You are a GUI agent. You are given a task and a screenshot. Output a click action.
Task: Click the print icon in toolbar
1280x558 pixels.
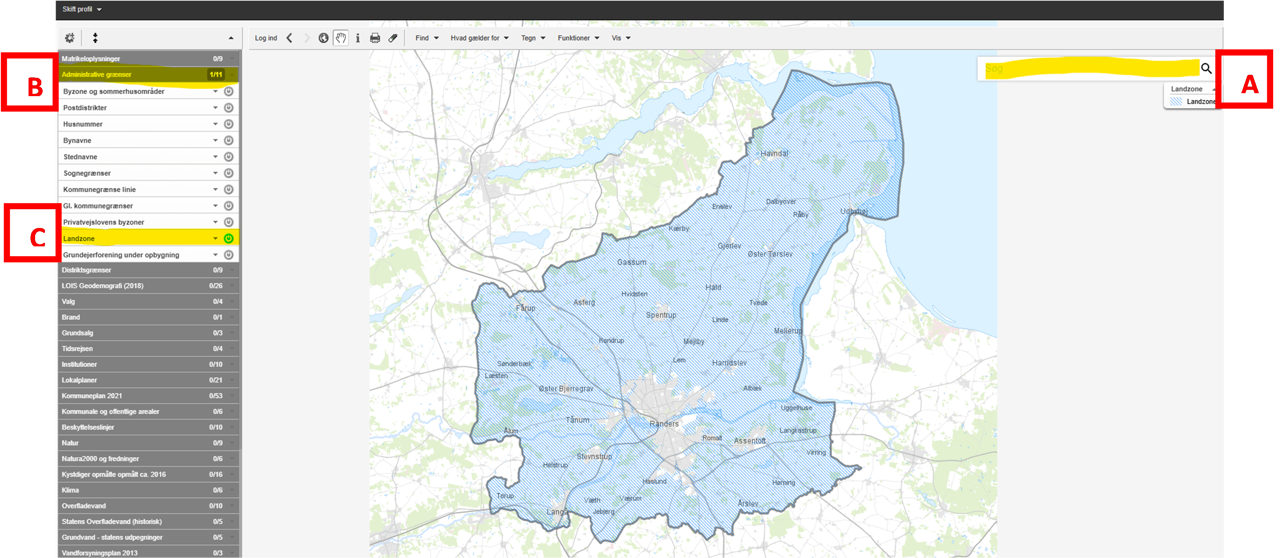[x=375, y=38]
